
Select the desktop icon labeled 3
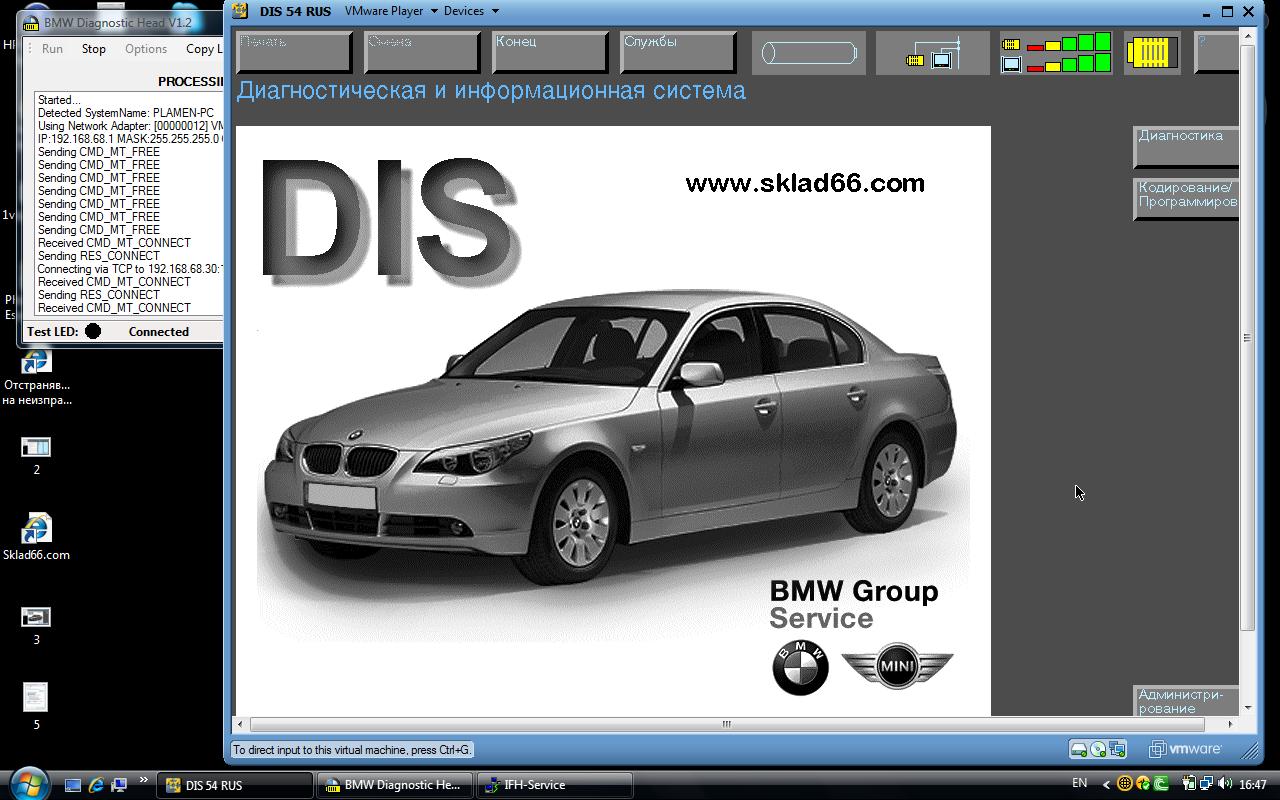click(36, 625)
